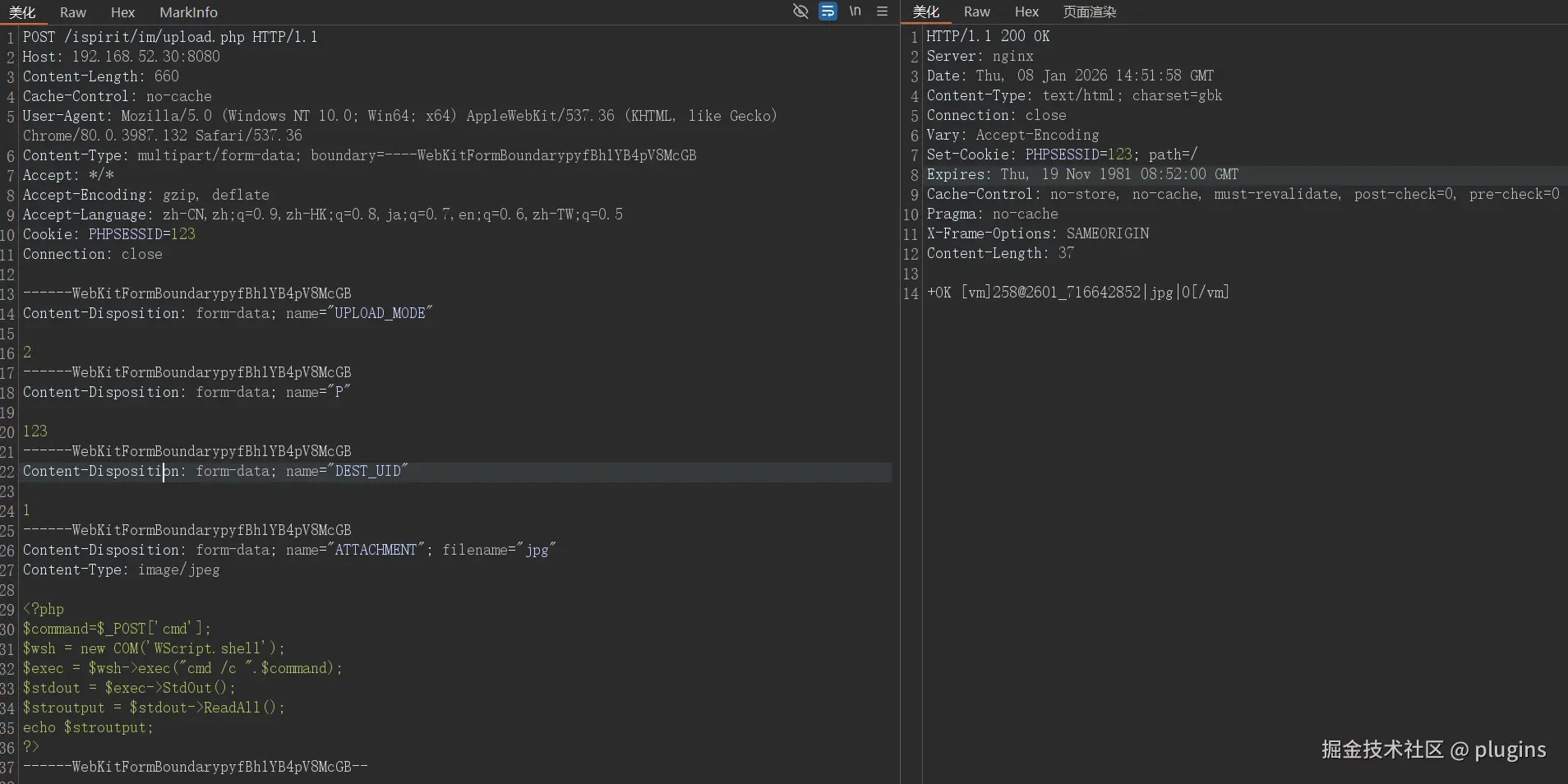Click the Accept-Encoding: gzip, deflate header
This screenshot has width=1568, height=784.
[x=146, y=195]
